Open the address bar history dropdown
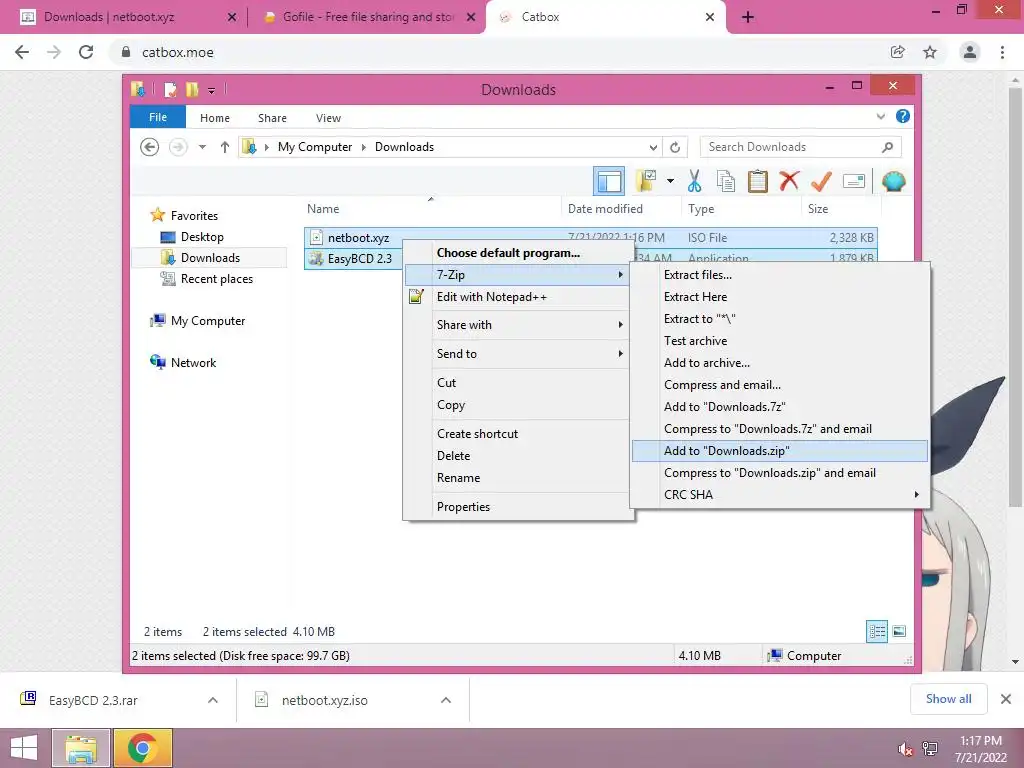The width and height of the screenshot is (1024, 768). 653,147
